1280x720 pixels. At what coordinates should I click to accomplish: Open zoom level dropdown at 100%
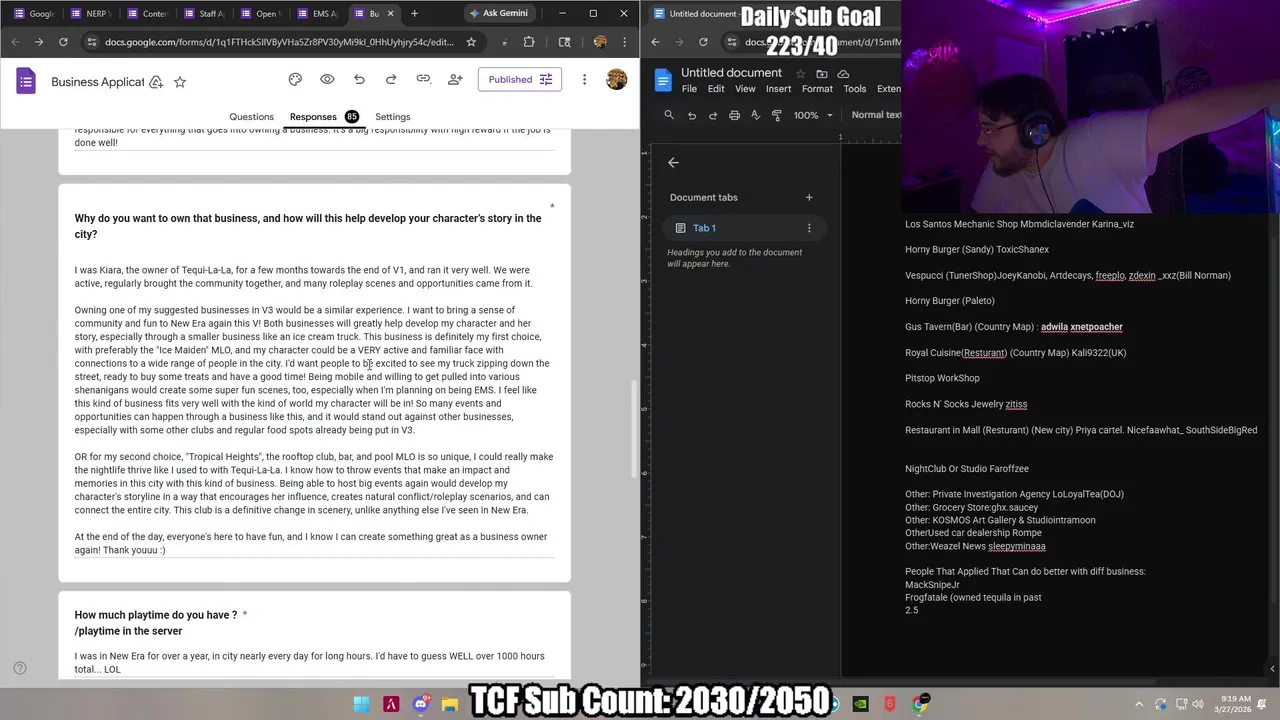813,115
